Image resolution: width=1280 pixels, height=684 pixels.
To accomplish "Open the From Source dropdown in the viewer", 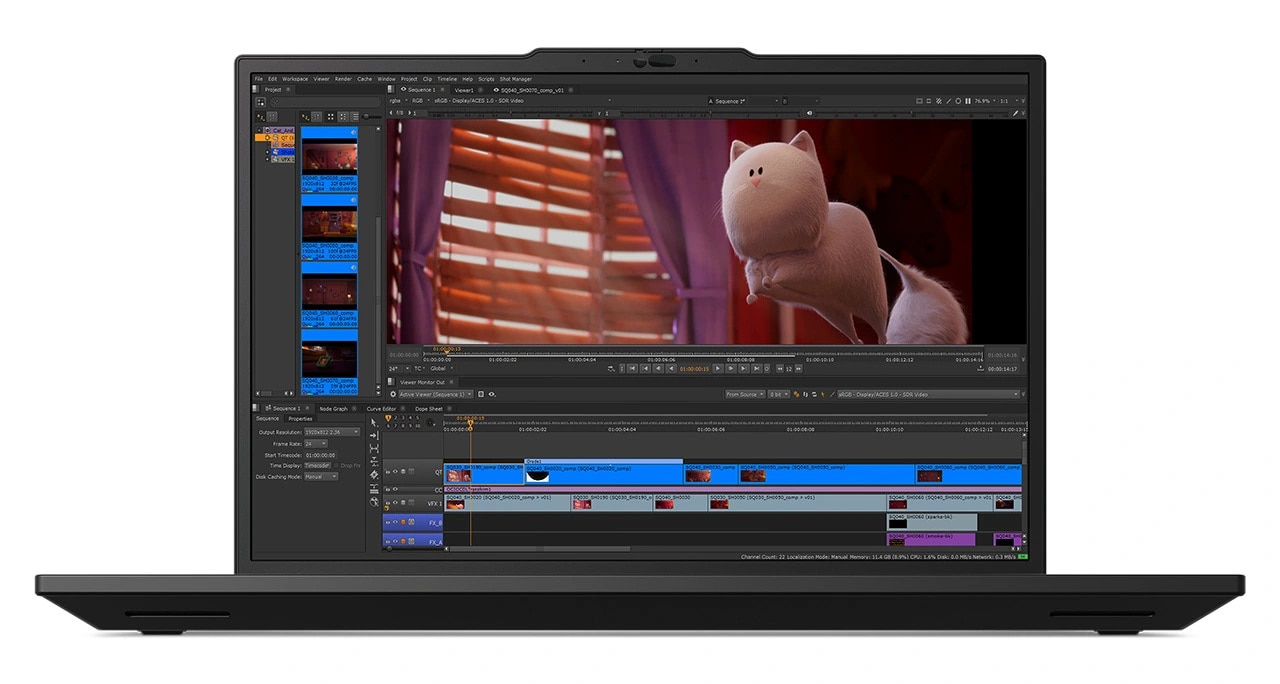I will 745,393.
